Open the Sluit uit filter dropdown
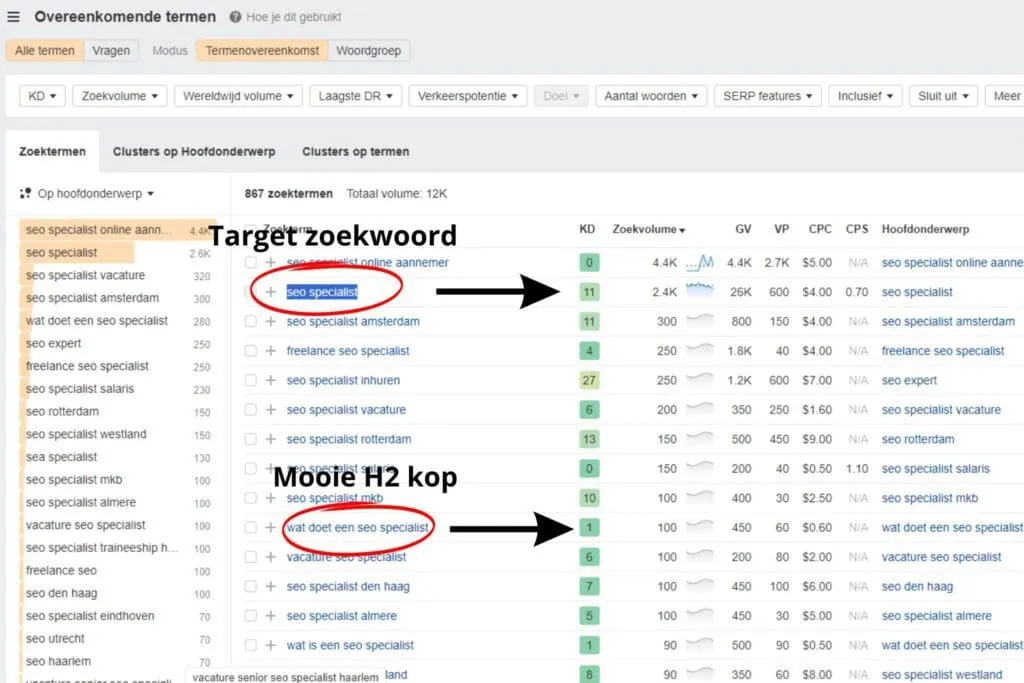Viewport: 1024px width, 683px height. pyautogui.click(x=943, y=96)
